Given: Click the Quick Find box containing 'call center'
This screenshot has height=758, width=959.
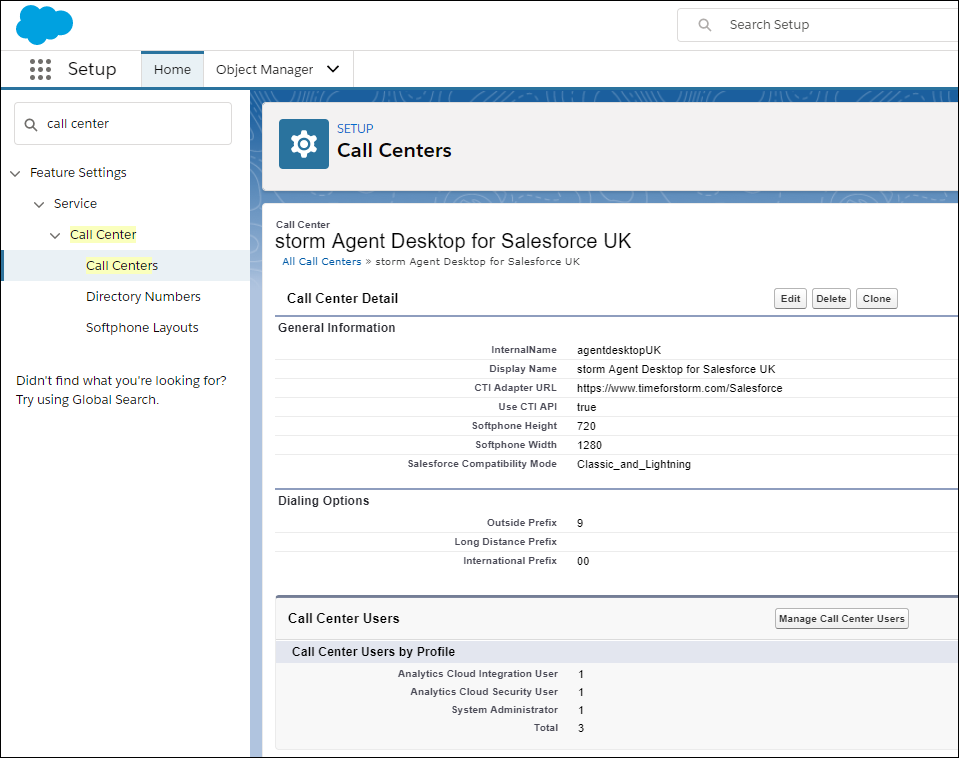Looking at the screenshot, I should pos(123,124).
